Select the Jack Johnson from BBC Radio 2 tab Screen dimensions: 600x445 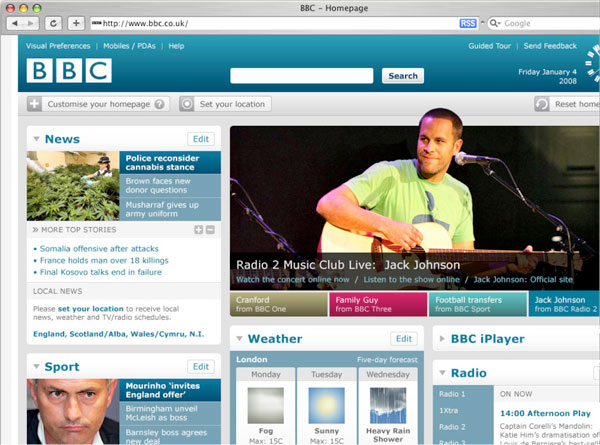coord(564,304)
